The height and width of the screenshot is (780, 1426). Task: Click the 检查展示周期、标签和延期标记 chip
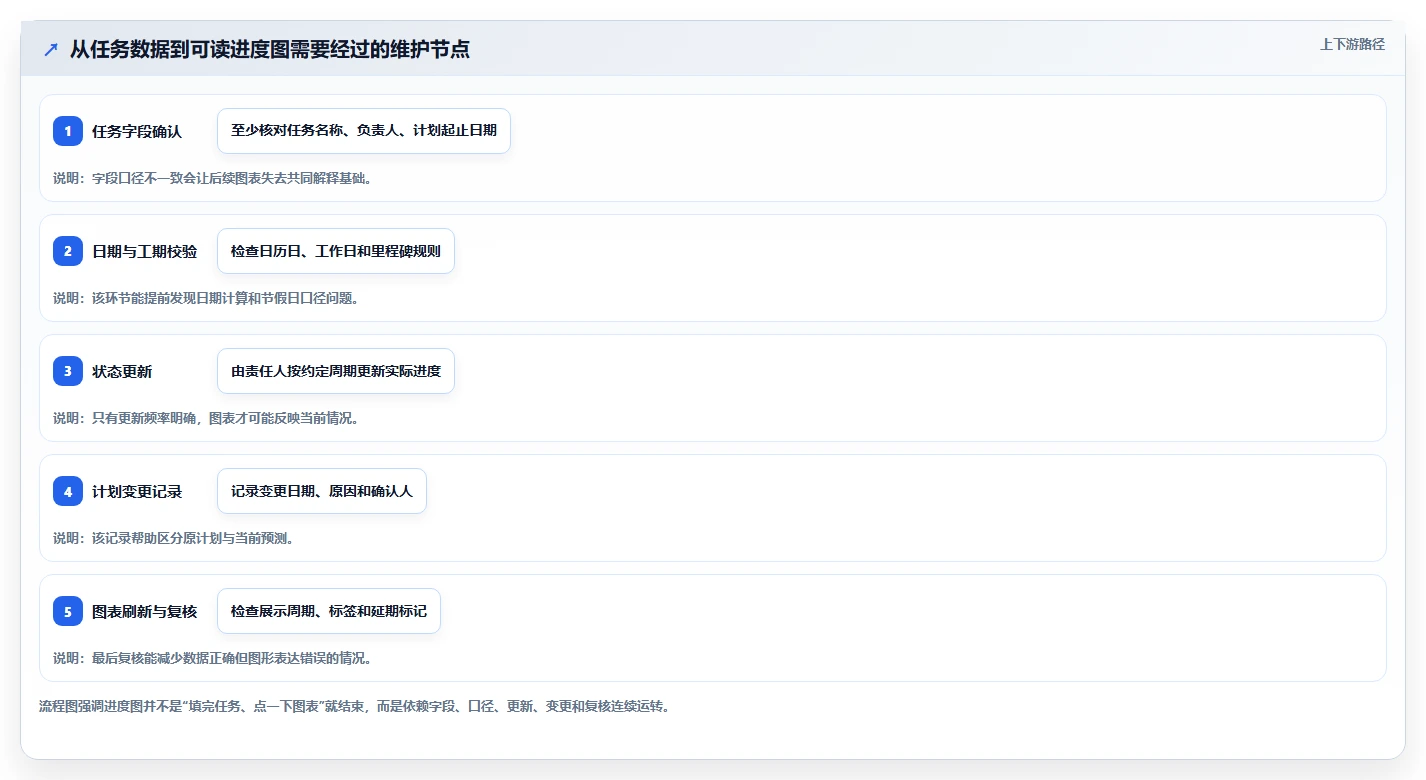pyautogui.click(x=329, y=611)
